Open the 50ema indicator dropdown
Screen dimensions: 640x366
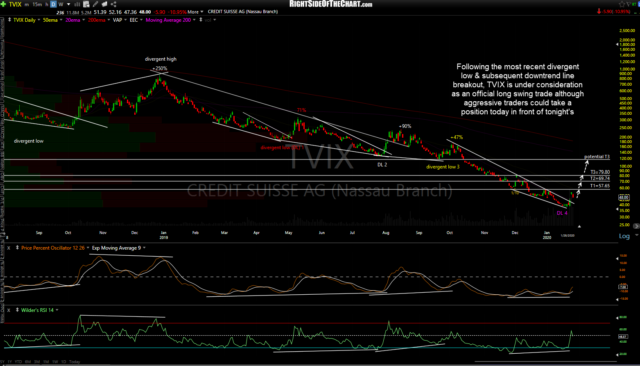61,20
